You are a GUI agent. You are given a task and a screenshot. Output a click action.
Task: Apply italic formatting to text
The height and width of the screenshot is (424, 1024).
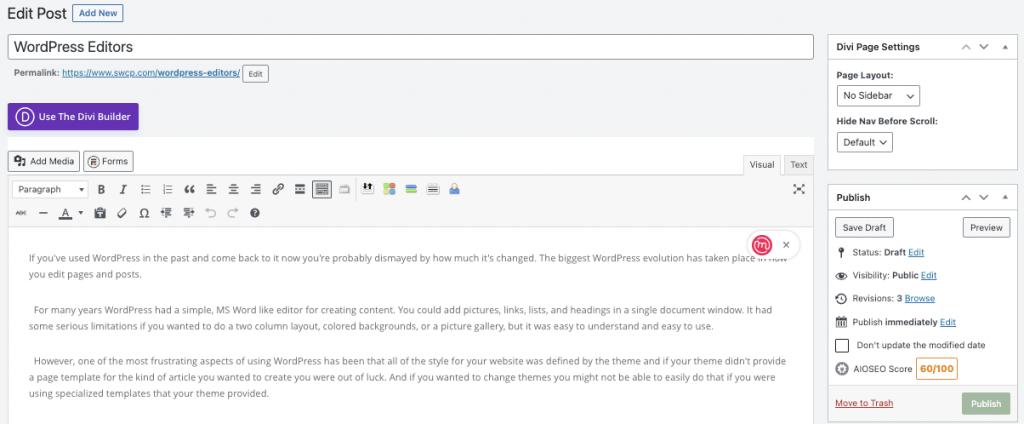(x=123, y=189)
